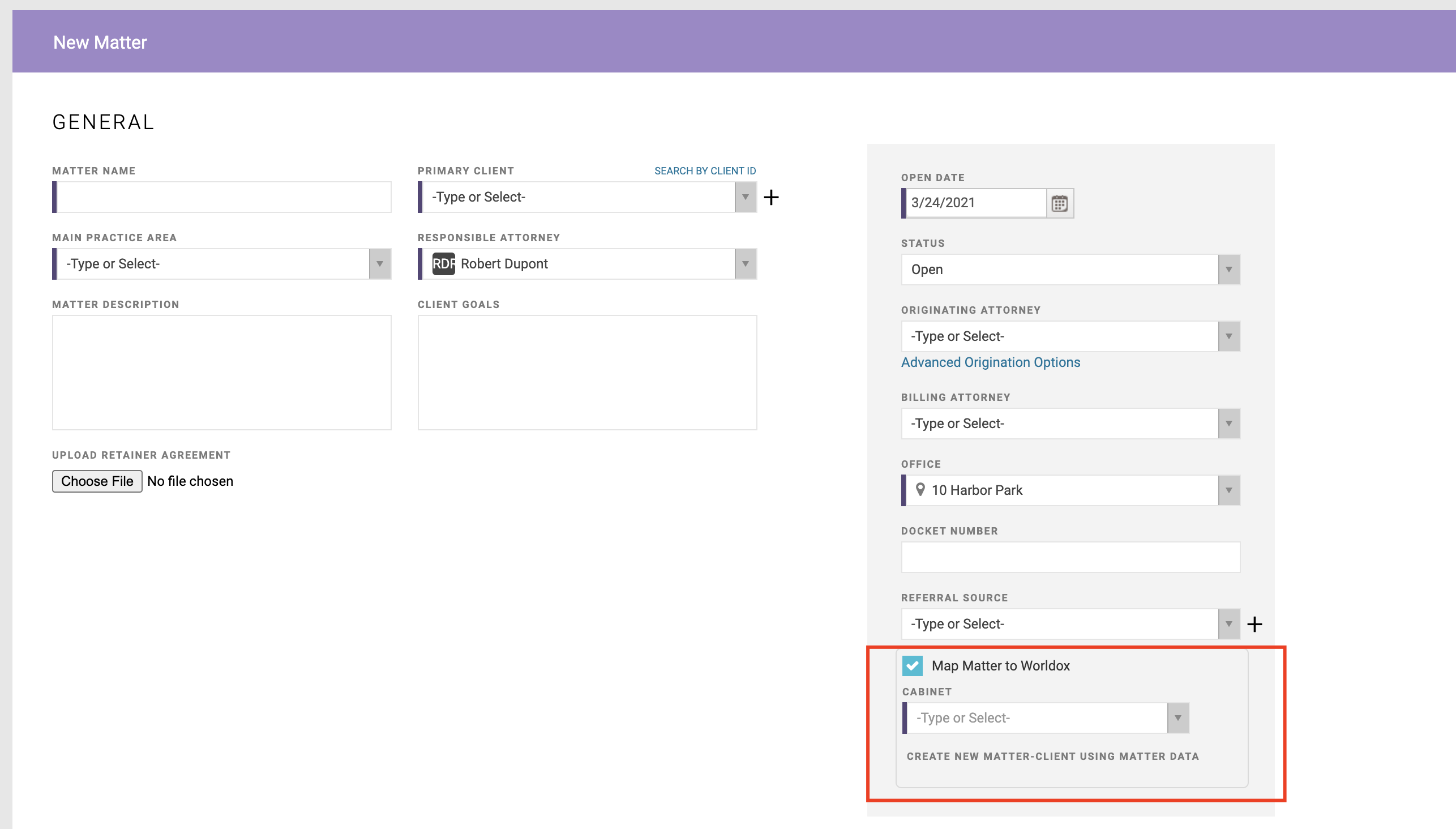Open the Open Date calendar picker
The image size is (1456, 829).
tap(1059, 203)
